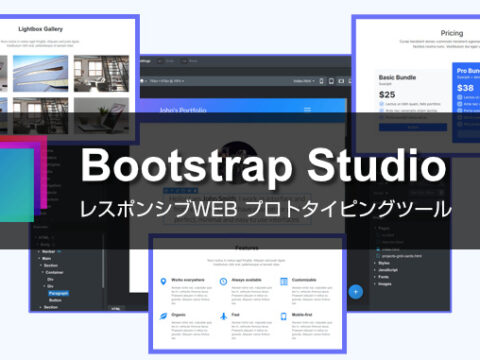Click the Always available clock icon
Image resolution: width=480 pixels, height=360 pixels.
tap(223, 282)
